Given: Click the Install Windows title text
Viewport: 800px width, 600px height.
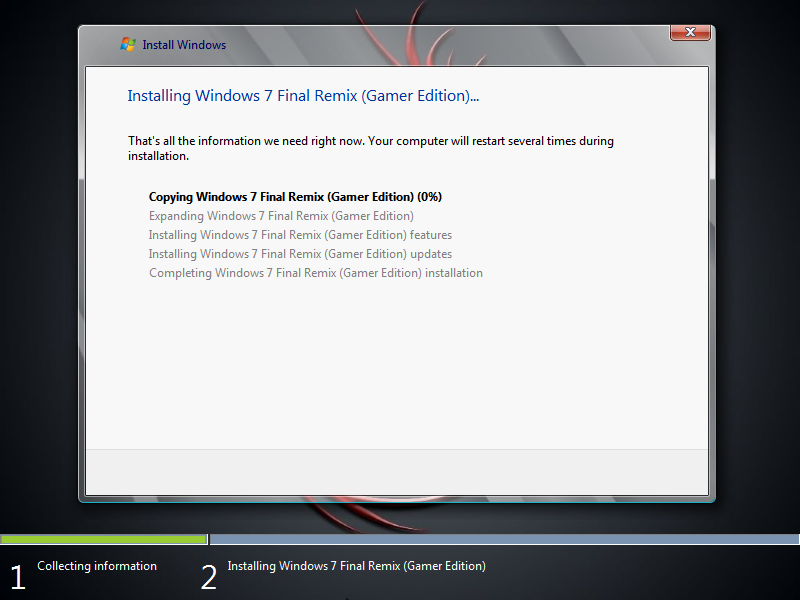Looking at the screenshot, I should click(184, 45).
